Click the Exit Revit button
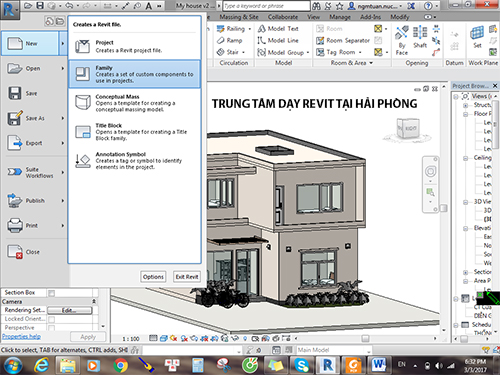500x375 pixels. (187, 277)
